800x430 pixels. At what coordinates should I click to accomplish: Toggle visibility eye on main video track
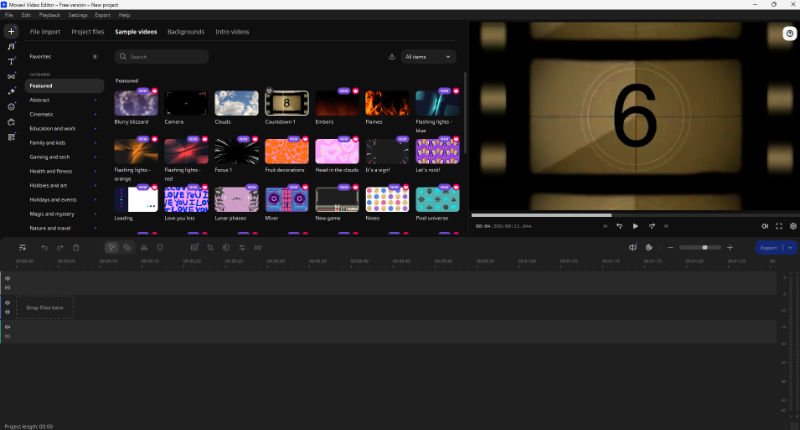[8, 302]
